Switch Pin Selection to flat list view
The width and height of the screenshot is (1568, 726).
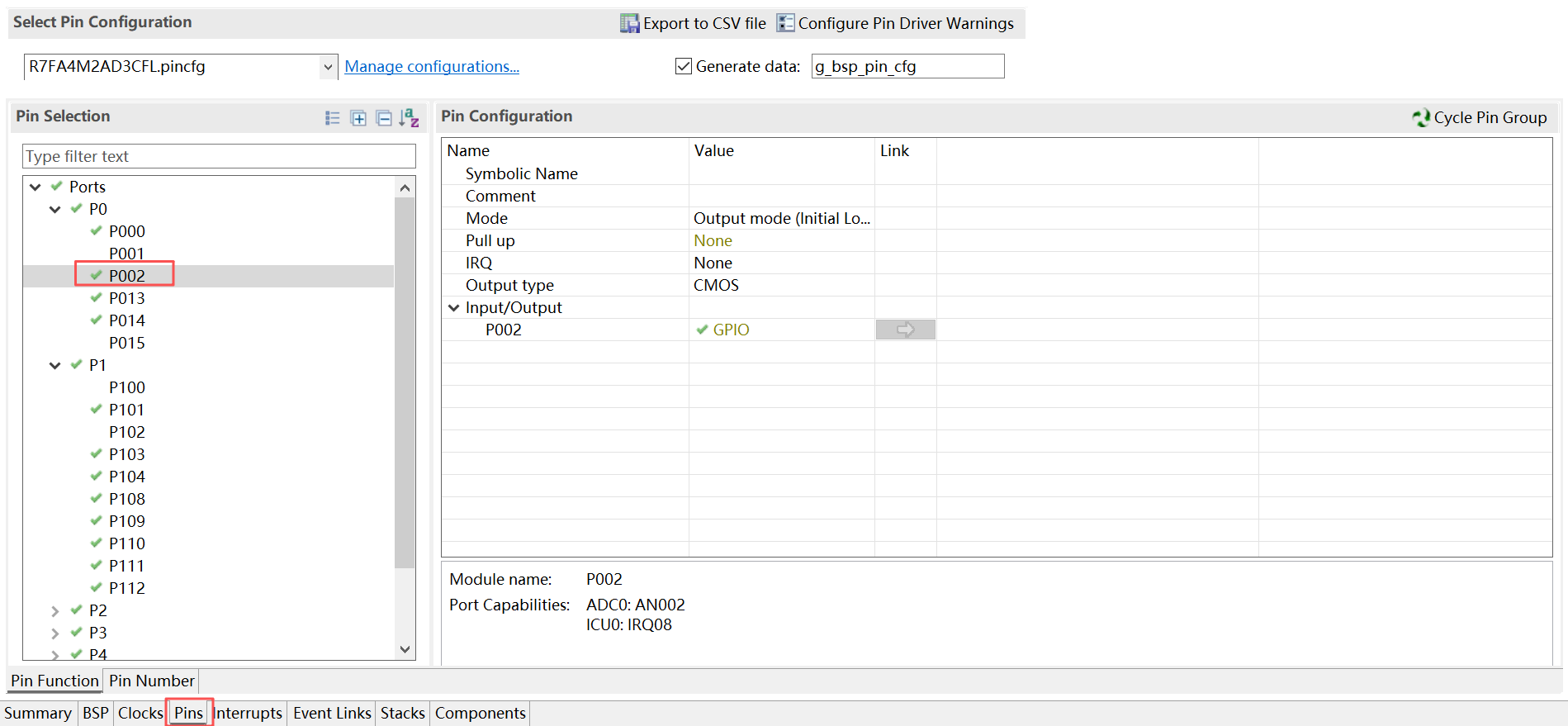(x=333, y=118)
